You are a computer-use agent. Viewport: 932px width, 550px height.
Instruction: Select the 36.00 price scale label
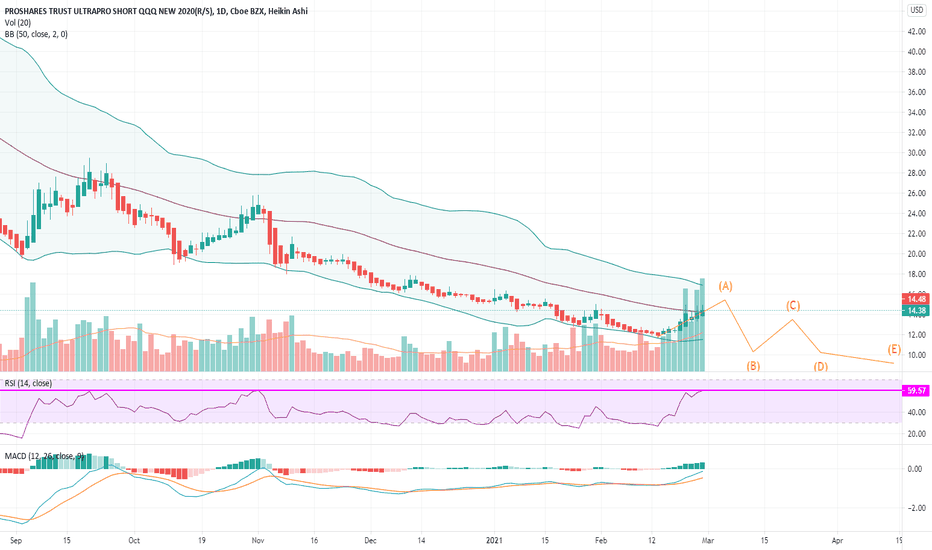pyautogui.click(x=917, y=92)
